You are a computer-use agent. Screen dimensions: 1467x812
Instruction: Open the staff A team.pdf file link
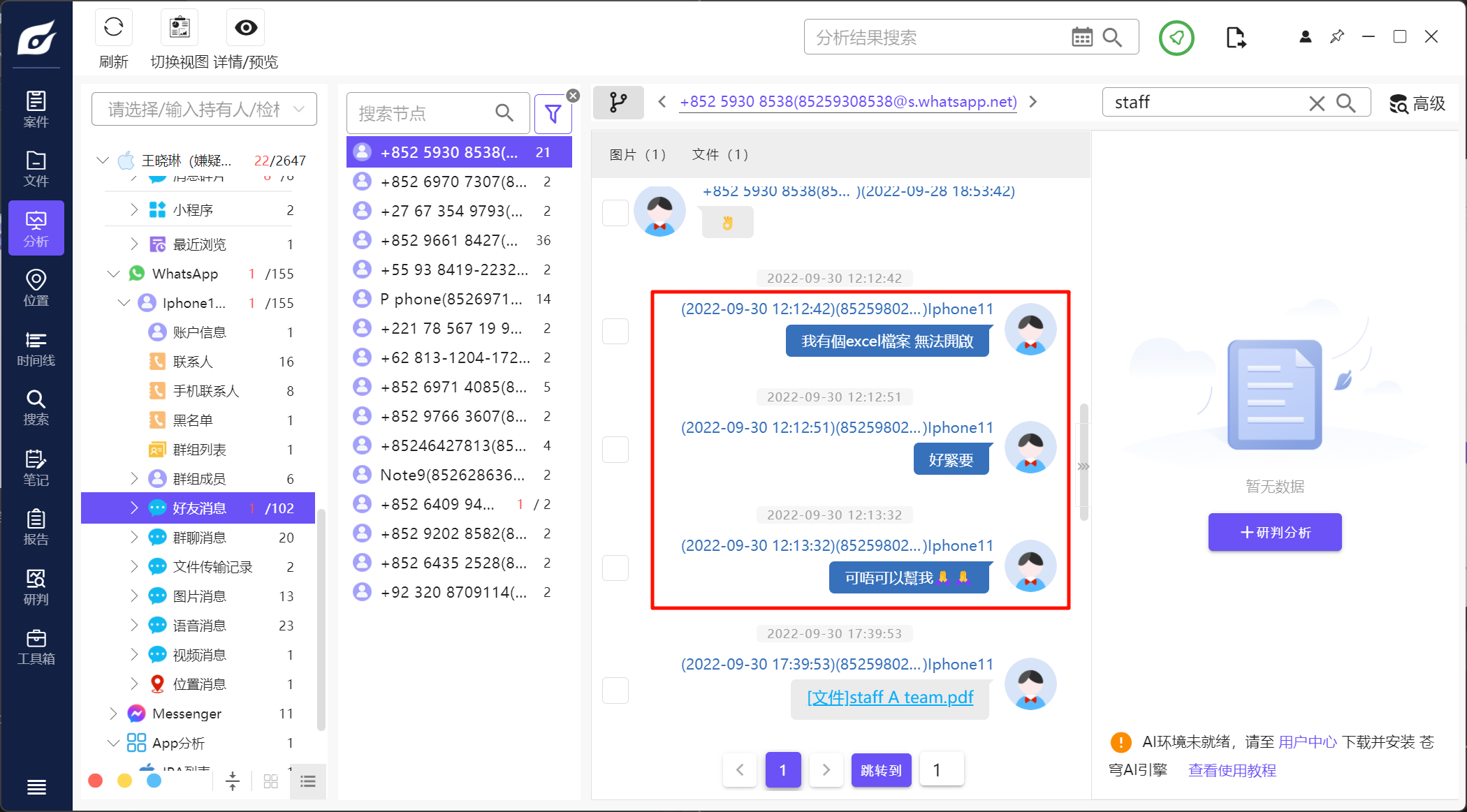(x=890, y=697)
